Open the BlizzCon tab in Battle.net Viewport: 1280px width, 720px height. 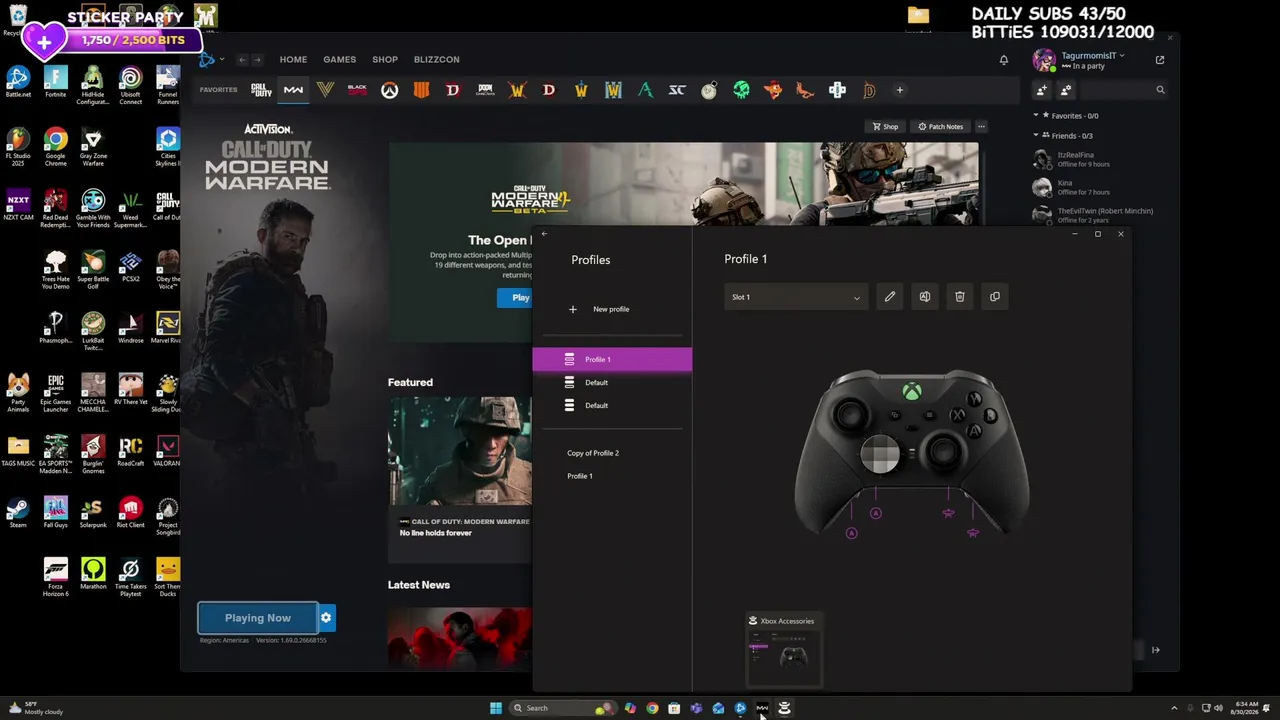pyautogui.click(x=437, y=60)
